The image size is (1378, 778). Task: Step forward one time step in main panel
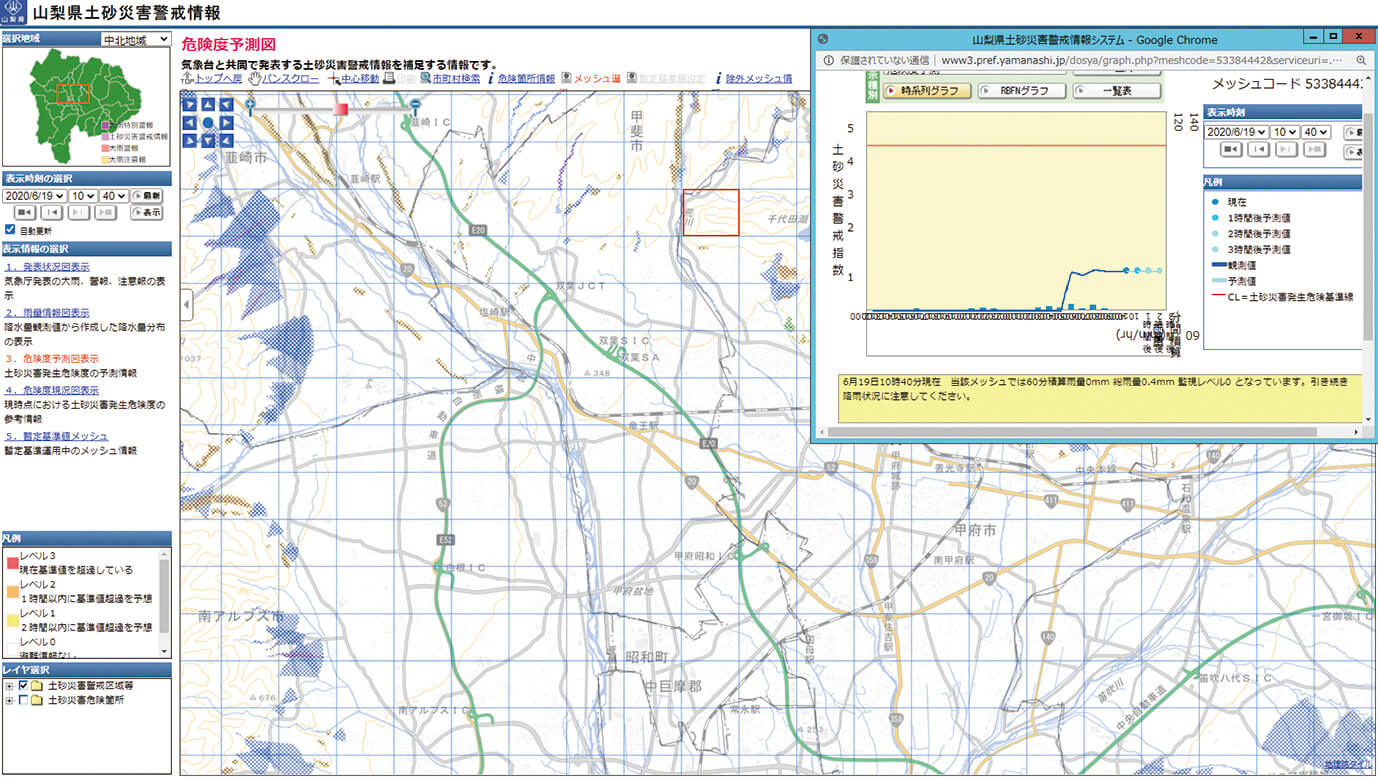[x=79, y=212]
